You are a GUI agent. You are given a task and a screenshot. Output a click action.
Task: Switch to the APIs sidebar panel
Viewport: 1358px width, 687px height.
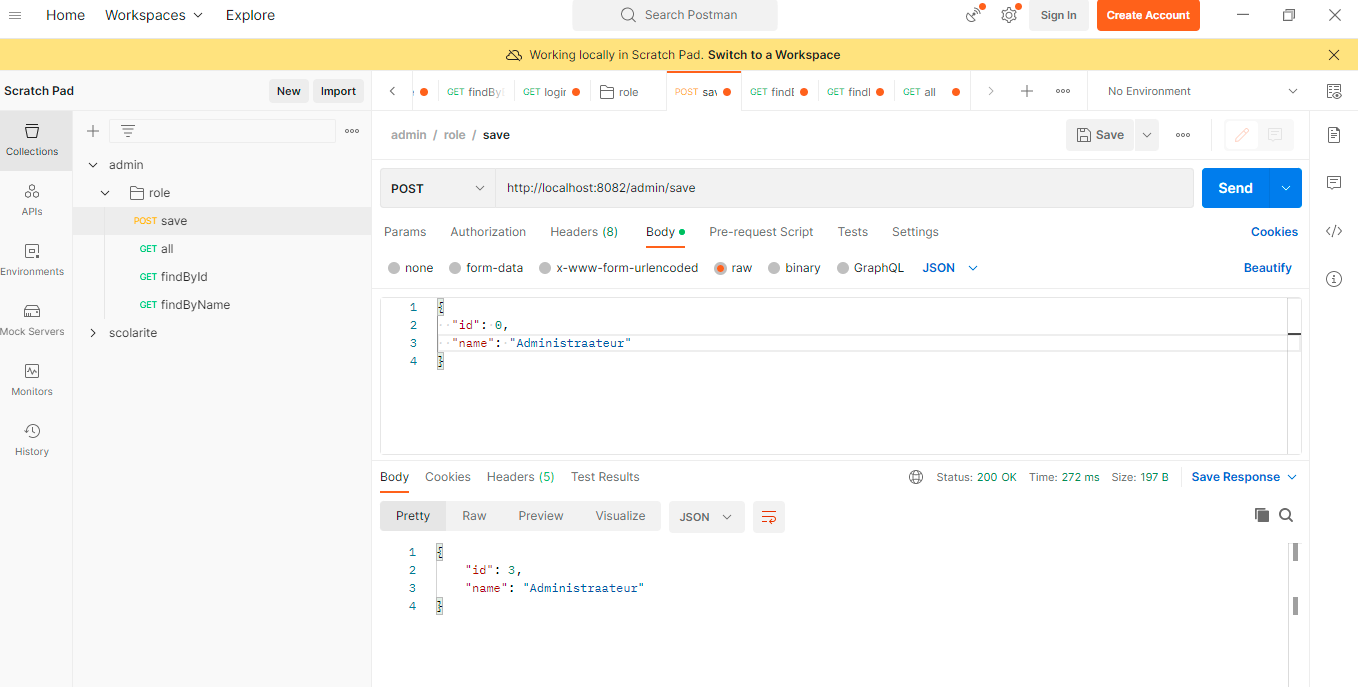point(32,198)
